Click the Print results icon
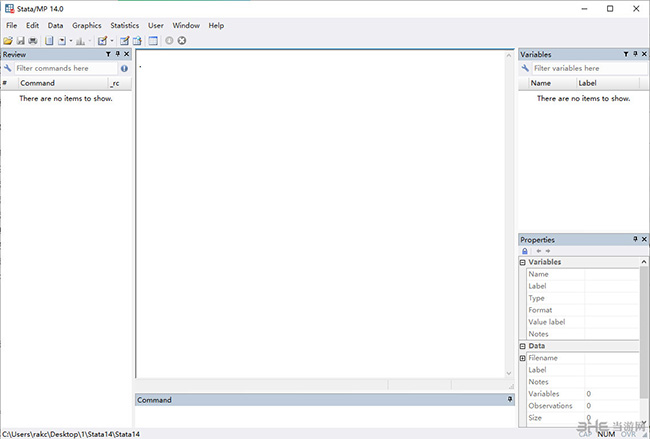 tap(33, 41)
